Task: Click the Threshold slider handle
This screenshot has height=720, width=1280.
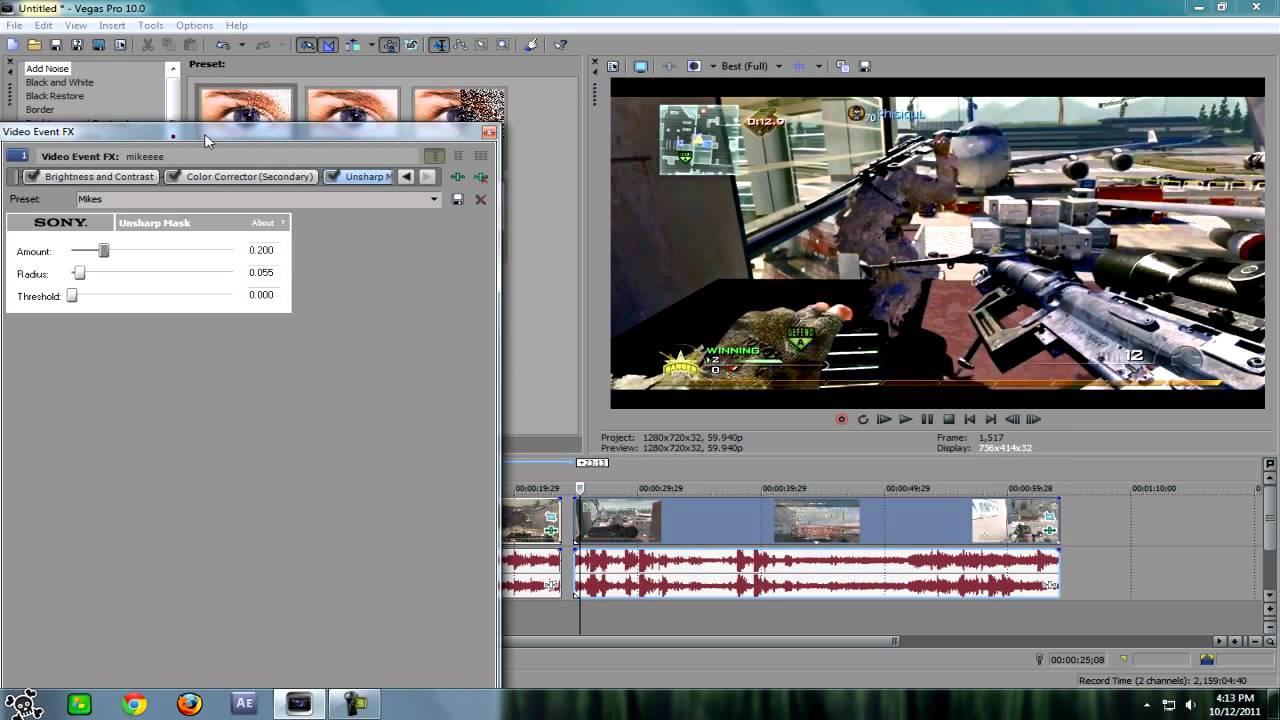Action: click(x=72, y=295)
